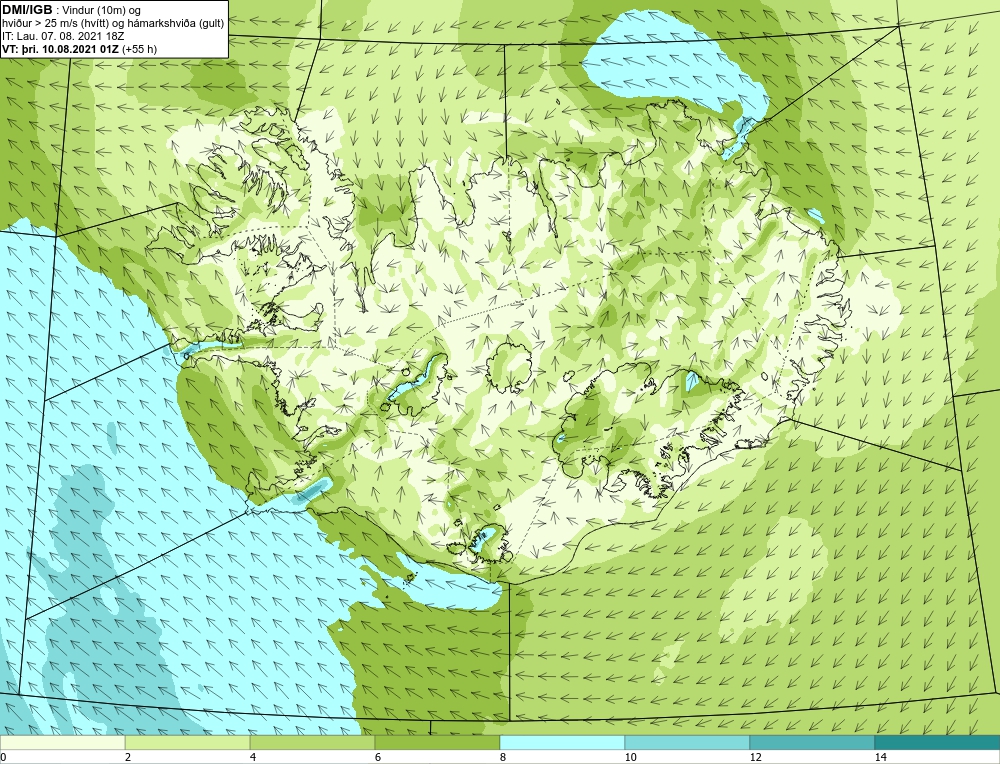Click the 6–8 m/s dark green legend swatch
The width and height of the screenshot is (1000, 764).
[438, 743]
